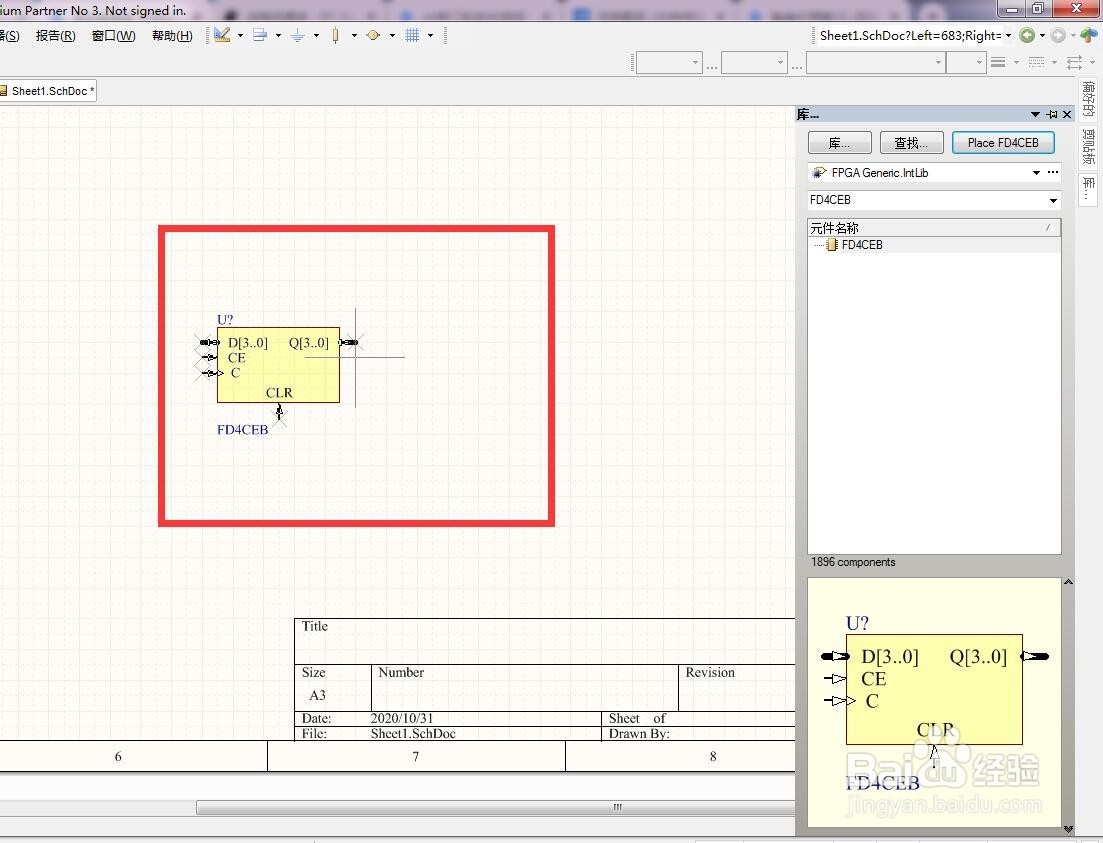Expand the power sources dropdown arrow
The image size is (1103, 843).
pos(317,35)
